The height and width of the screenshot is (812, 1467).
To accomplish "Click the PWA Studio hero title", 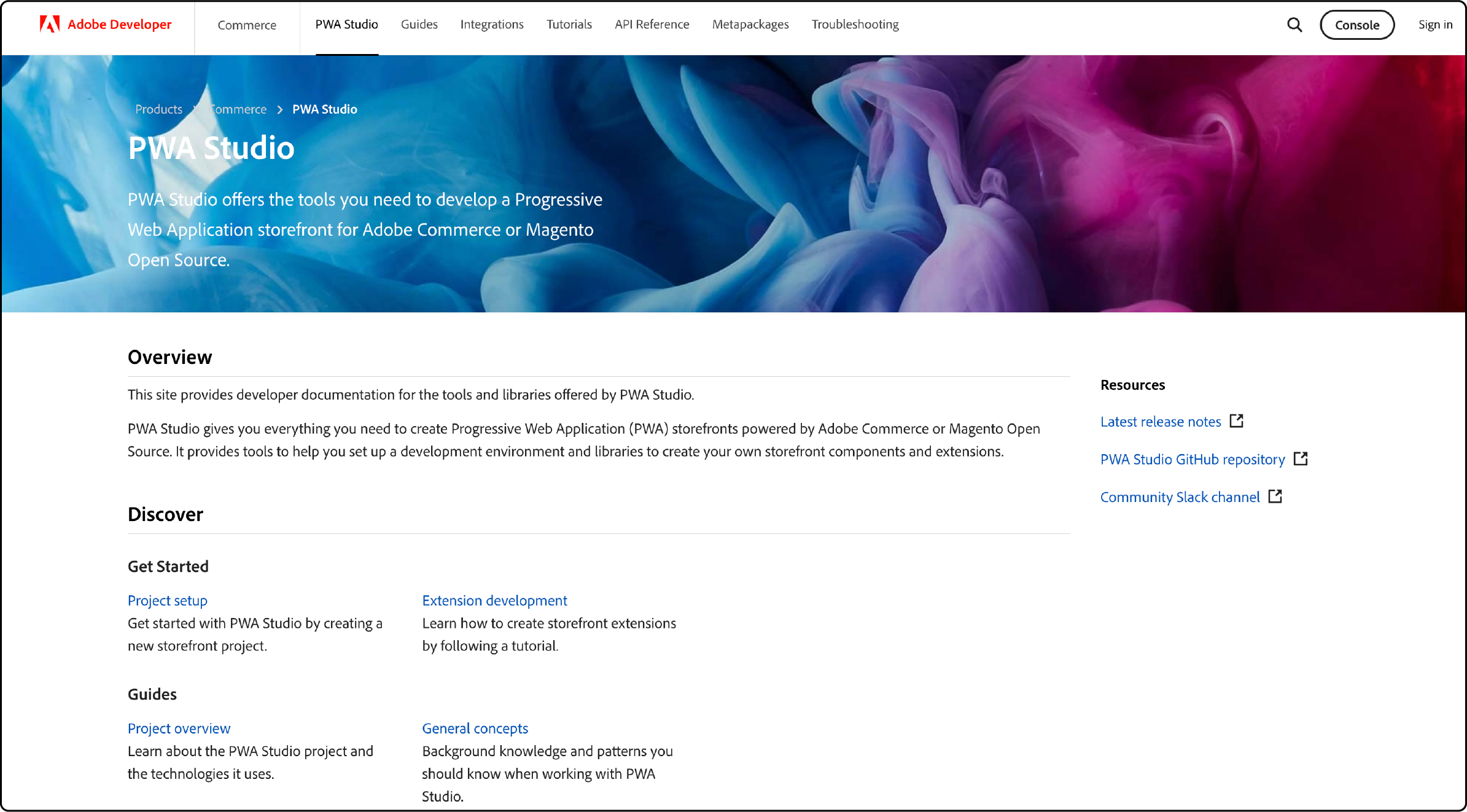I will point(211,148).
